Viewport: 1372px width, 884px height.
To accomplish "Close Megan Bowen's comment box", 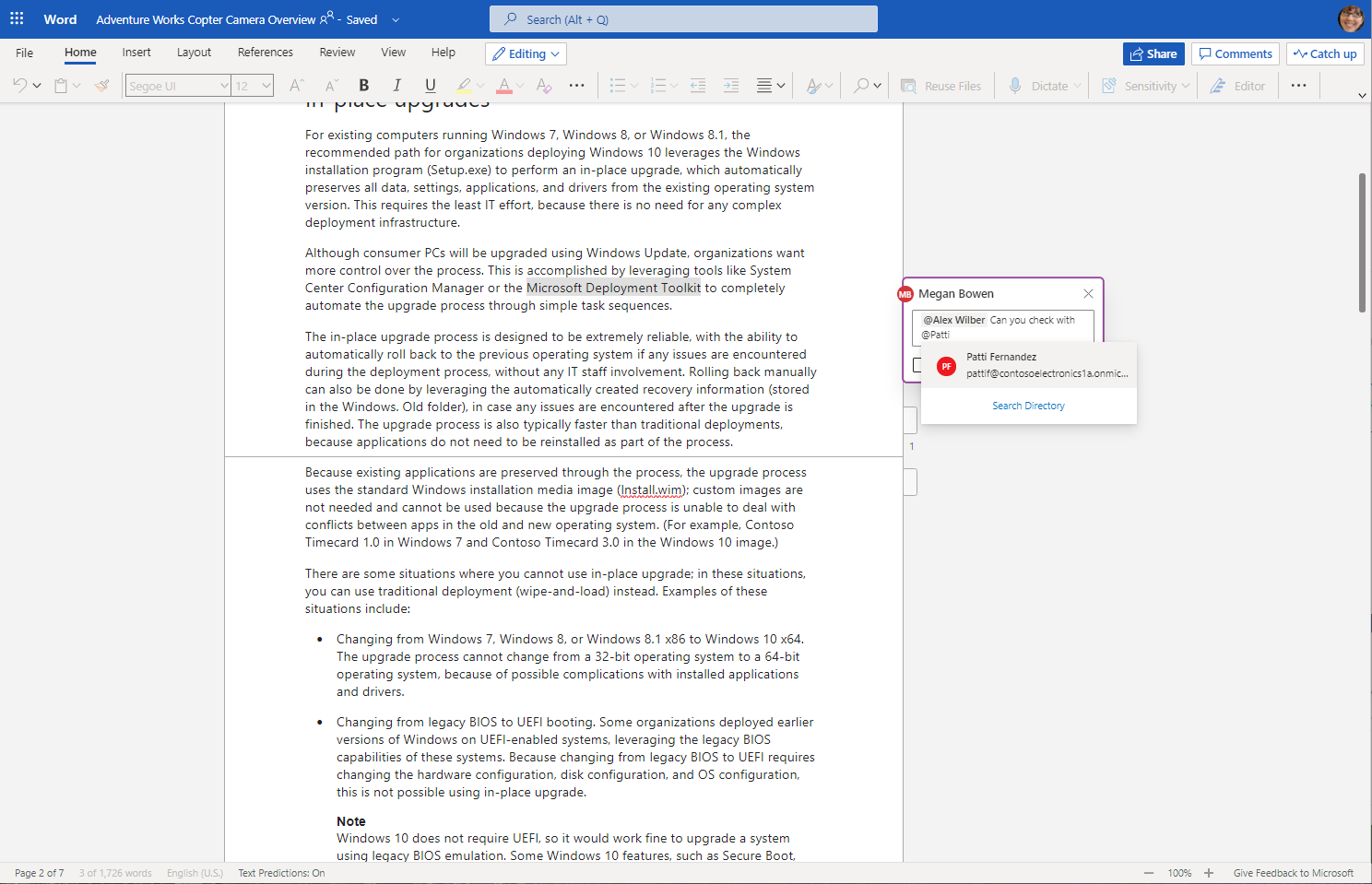I will 1088,293.
